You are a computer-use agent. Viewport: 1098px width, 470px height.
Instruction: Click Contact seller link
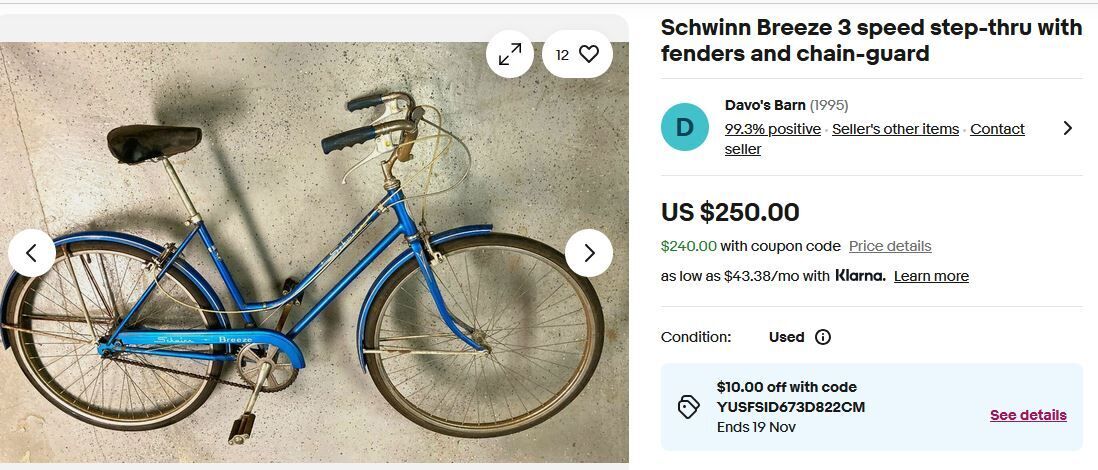[x=997, y=129]
